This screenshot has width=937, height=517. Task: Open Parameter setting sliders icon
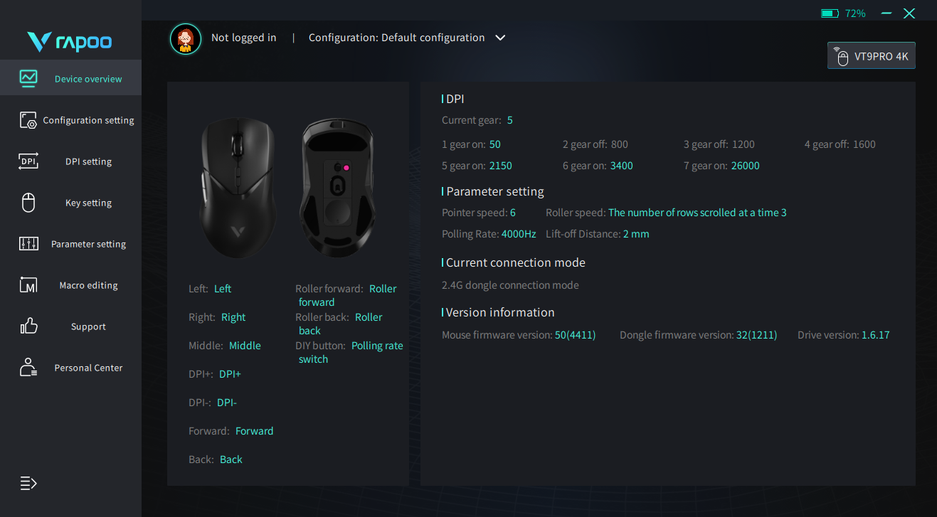[28, 244]
